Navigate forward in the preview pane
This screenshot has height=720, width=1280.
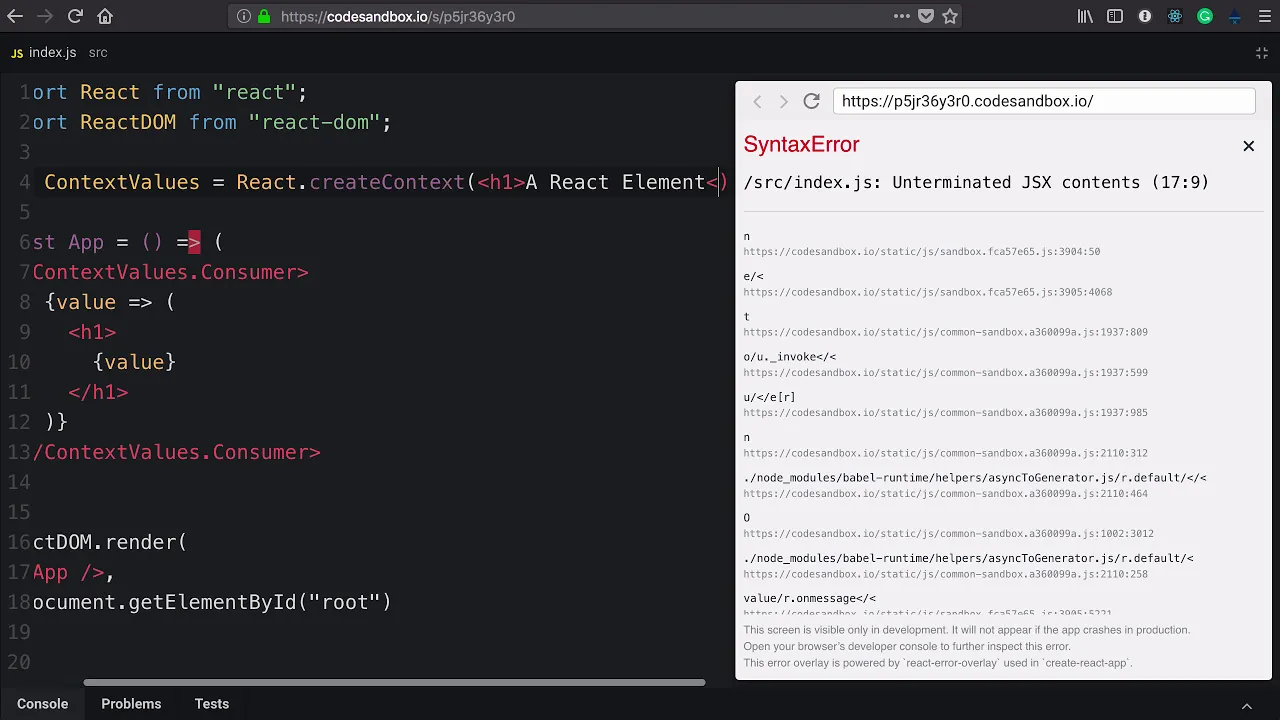783,101
